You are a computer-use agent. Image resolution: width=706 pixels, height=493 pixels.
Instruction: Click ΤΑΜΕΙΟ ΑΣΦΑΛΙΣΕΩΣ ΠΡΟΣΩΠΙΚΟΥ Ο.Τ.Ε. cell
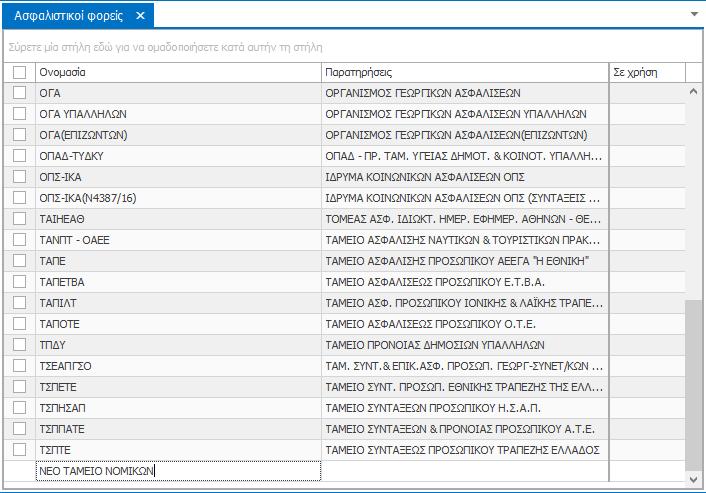(x=465, y=324)
